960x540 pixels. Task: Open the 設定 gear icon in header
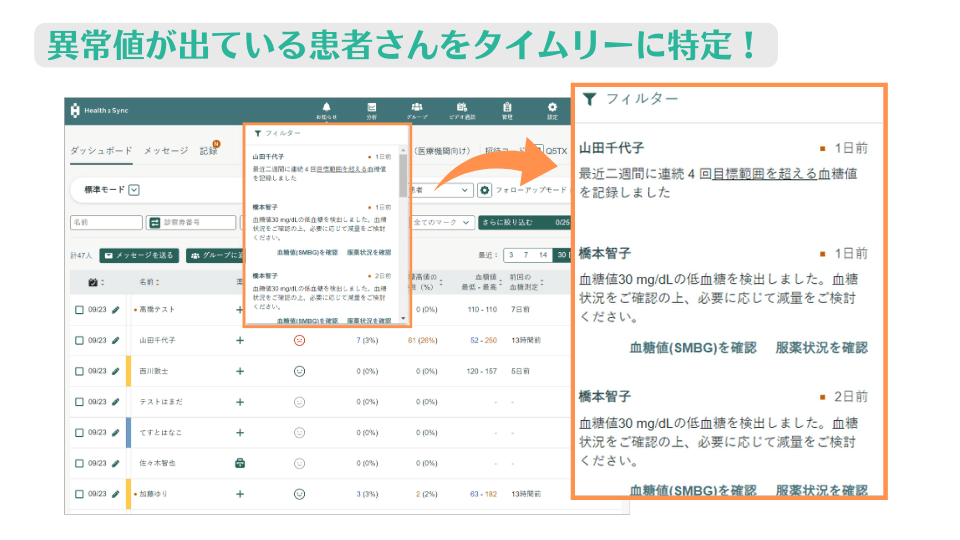point(552,108)
